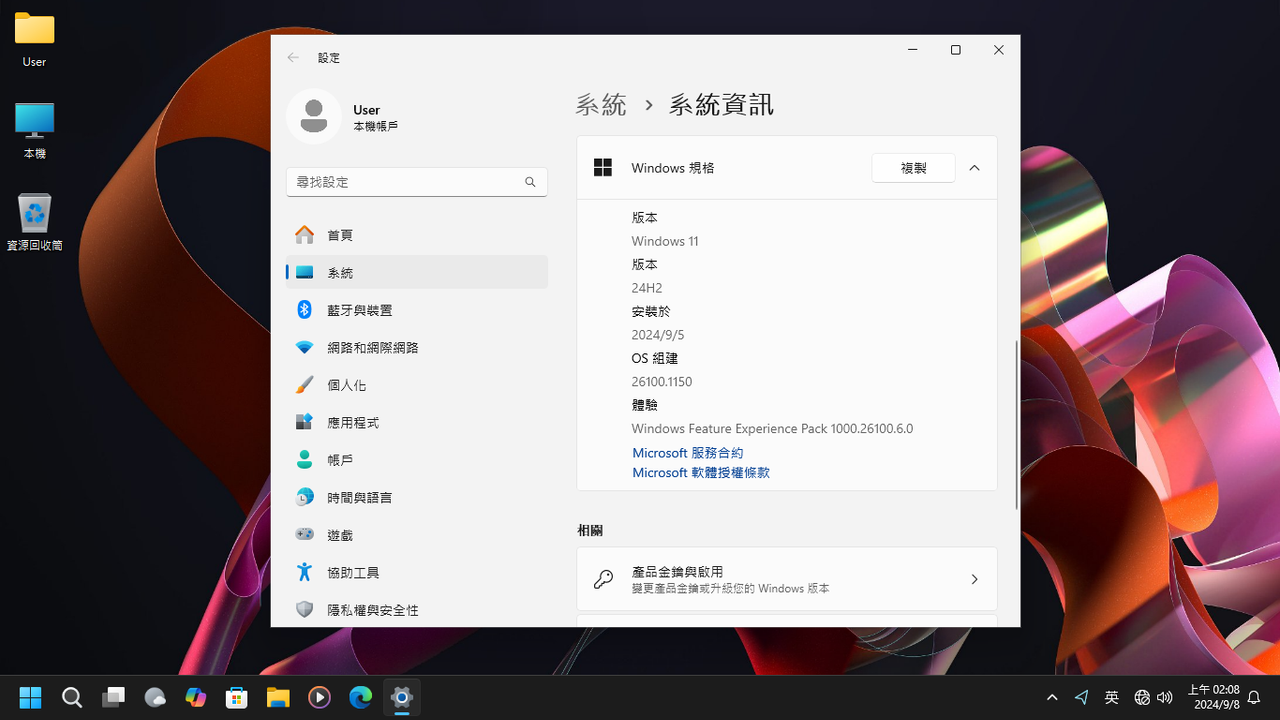The image size is (1280, 720).
Task: Open 個人化 paintbrush icon
Action: [x=305, y=385]
